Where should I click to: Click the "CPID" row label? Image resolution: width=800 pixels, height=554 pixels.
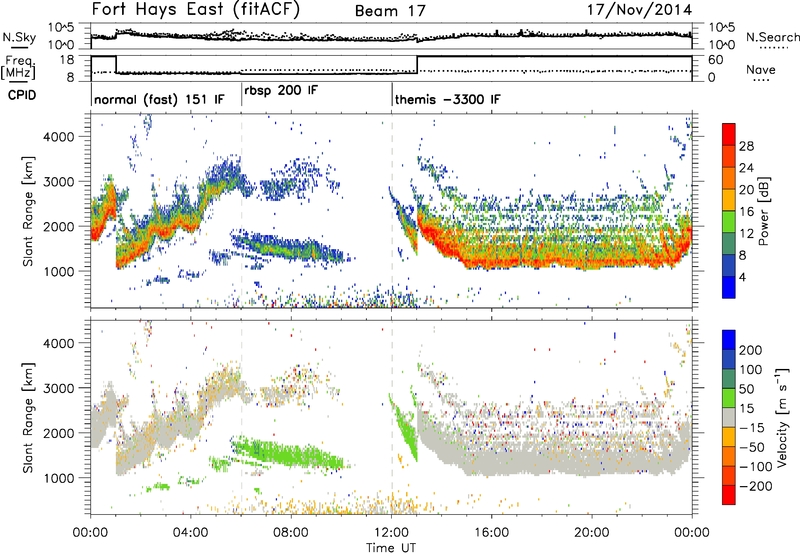pos(22,95)
